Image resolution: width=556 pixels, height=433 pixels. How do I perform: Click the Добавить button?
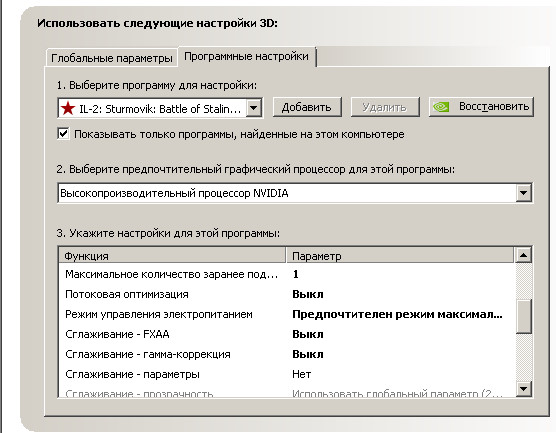pyautogui.click(x=307, y=107)
